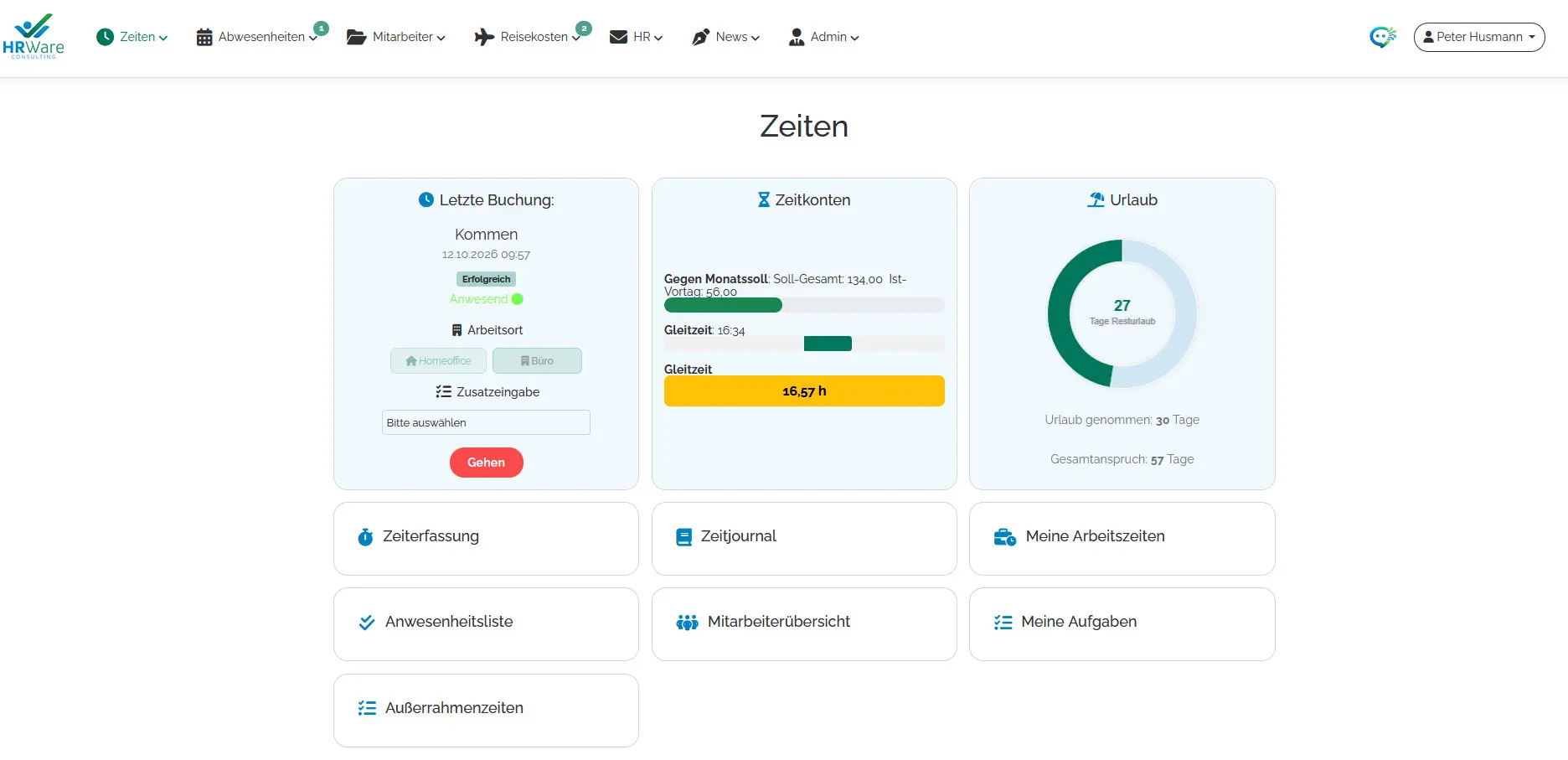Open the Abwesenheiten menu
1568x760 pixels.
(261, 37)
